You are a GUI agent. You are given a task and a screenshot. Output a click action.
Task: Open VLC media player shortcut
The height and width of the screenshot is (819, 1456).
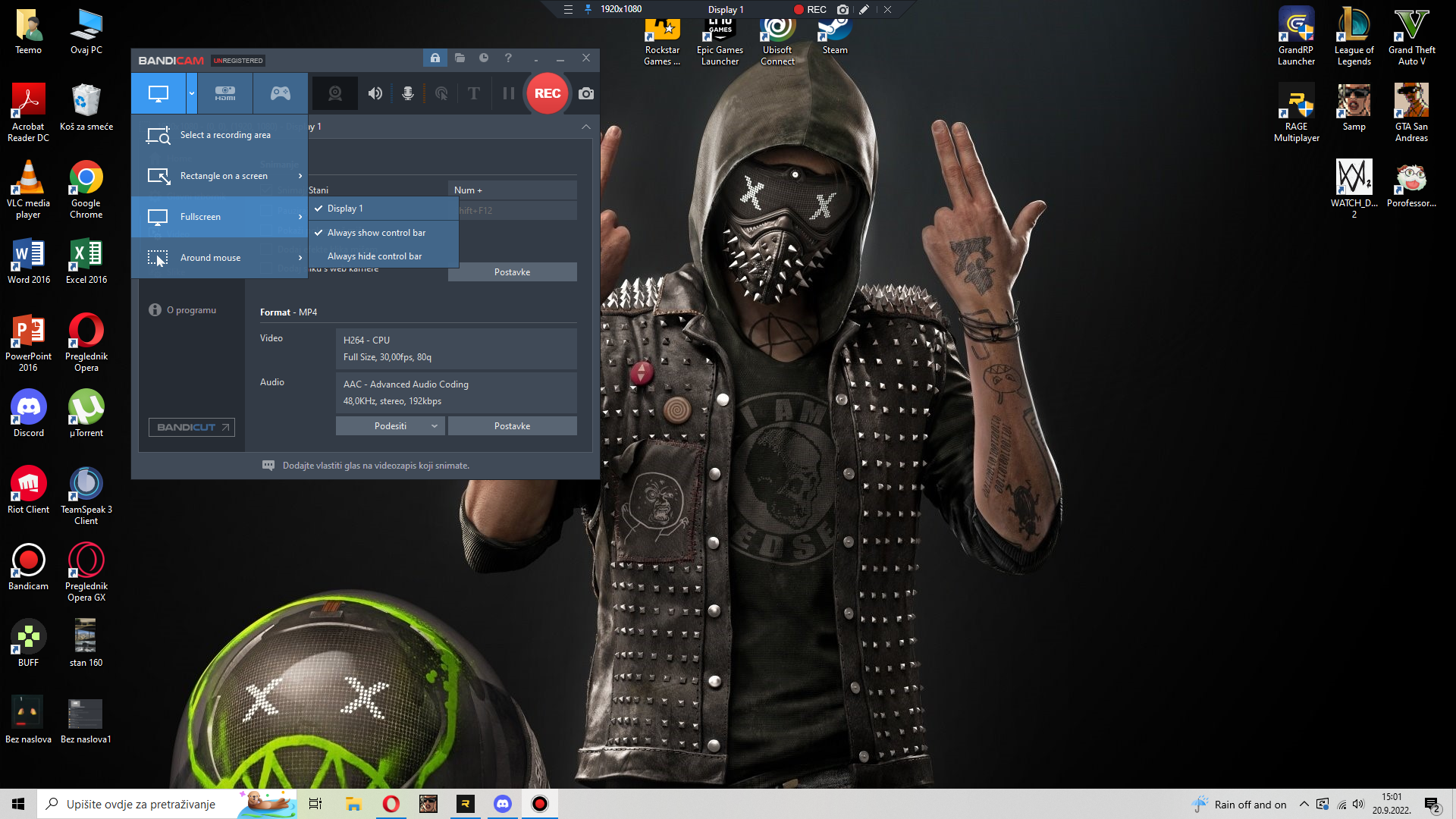point(28,190)
